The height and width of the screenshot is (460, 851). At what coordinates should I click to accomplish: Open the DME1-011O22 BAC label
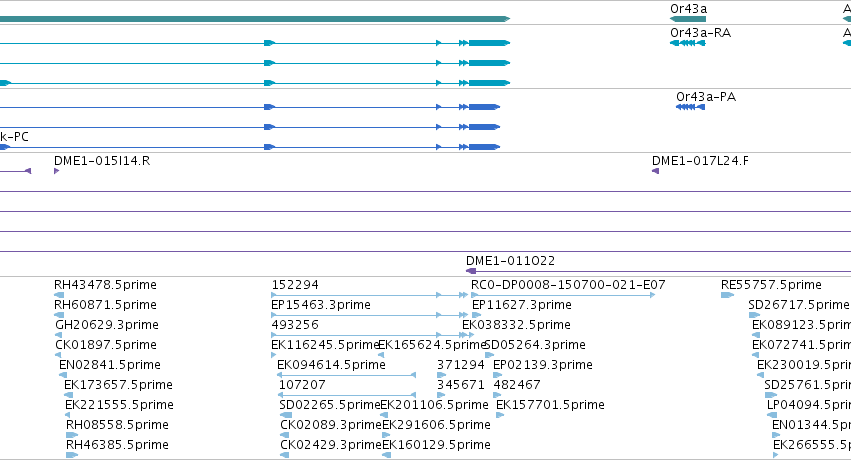tap(510, 261)
